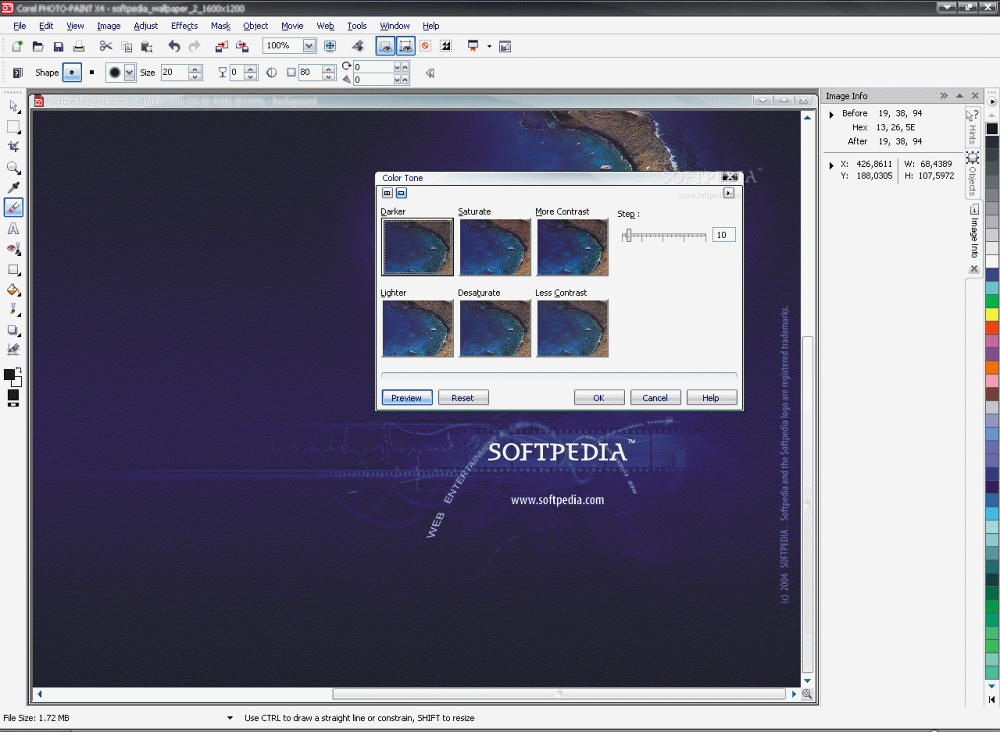Click the Export icon
This screenshot has width=1000, height=732.
point(242,46)
